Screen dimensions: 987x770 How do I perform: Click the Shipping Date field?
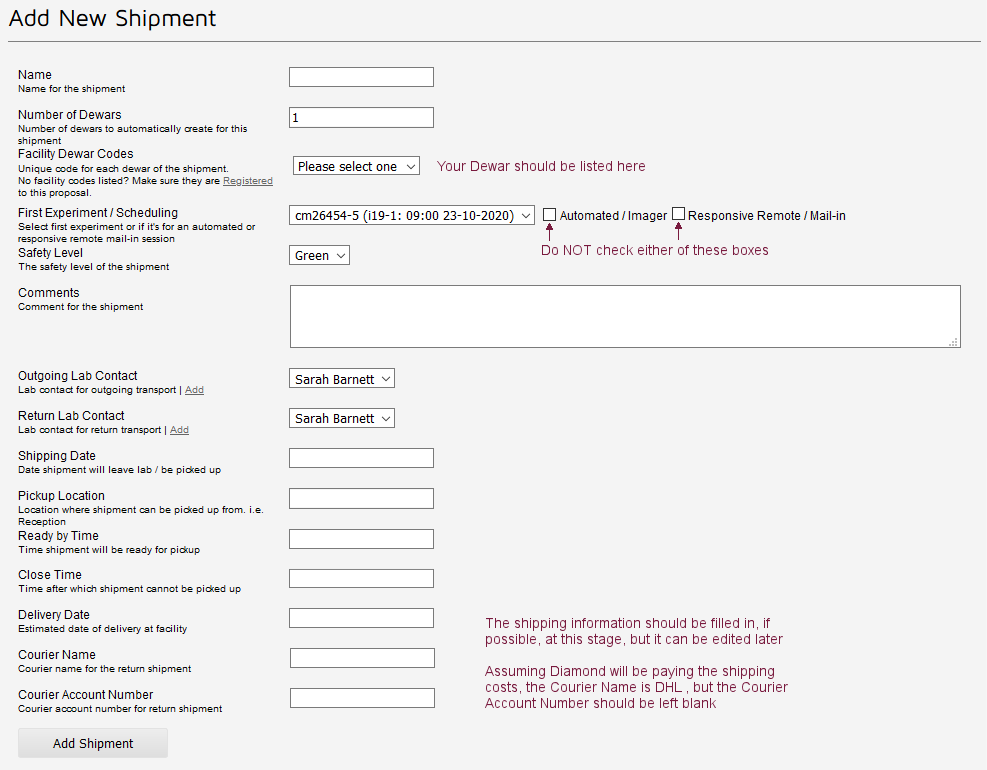[x=361, y=457]
